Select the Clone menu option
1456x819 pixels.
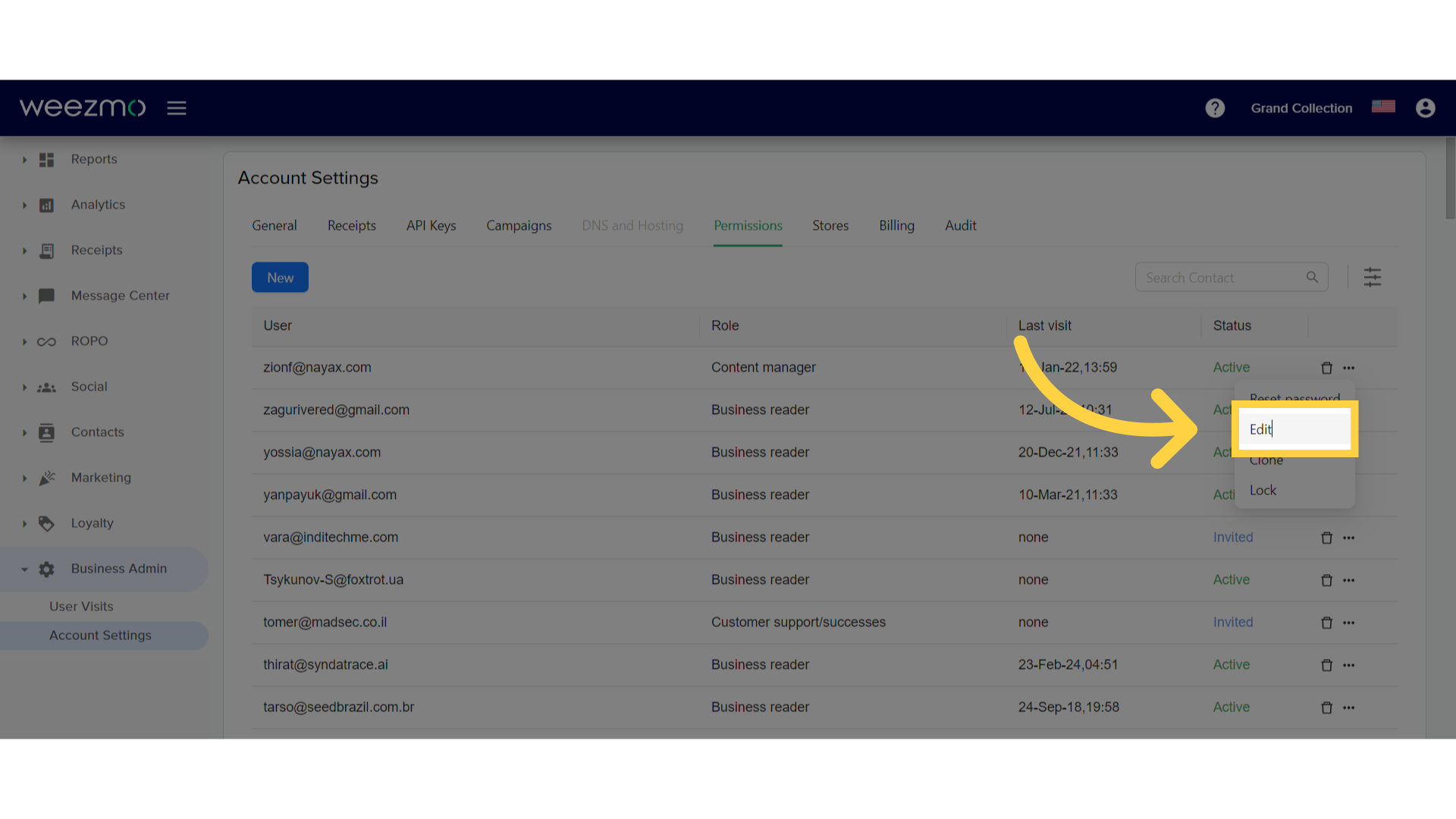[x=1266, y=459]
